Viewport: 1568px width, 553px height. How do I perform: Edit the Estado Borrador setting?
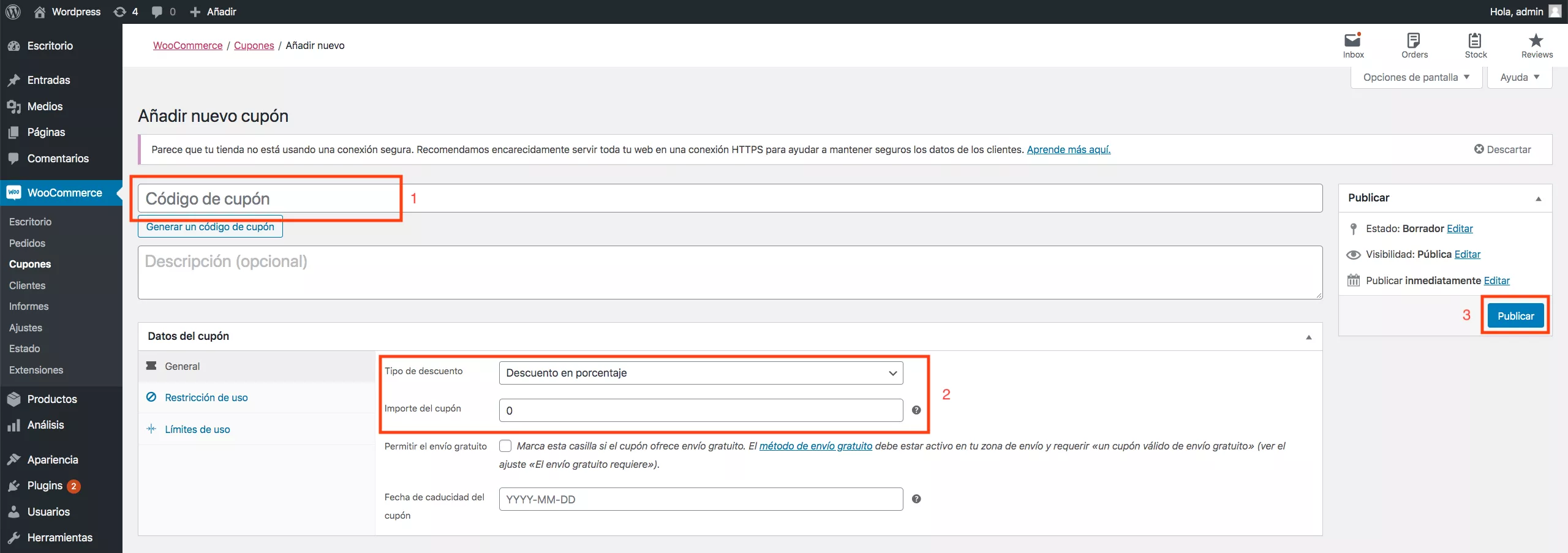[1460, 228]
